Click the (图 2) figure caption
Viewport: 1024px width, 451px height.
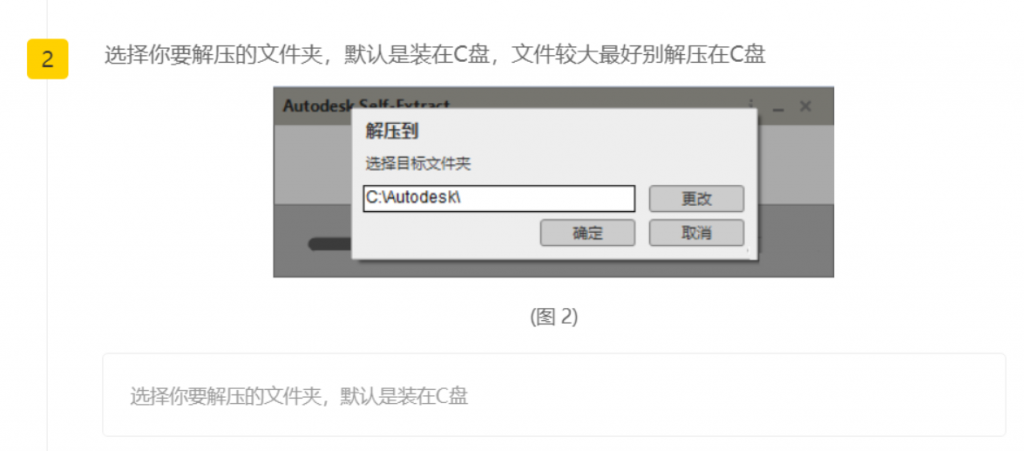[554, 317]
